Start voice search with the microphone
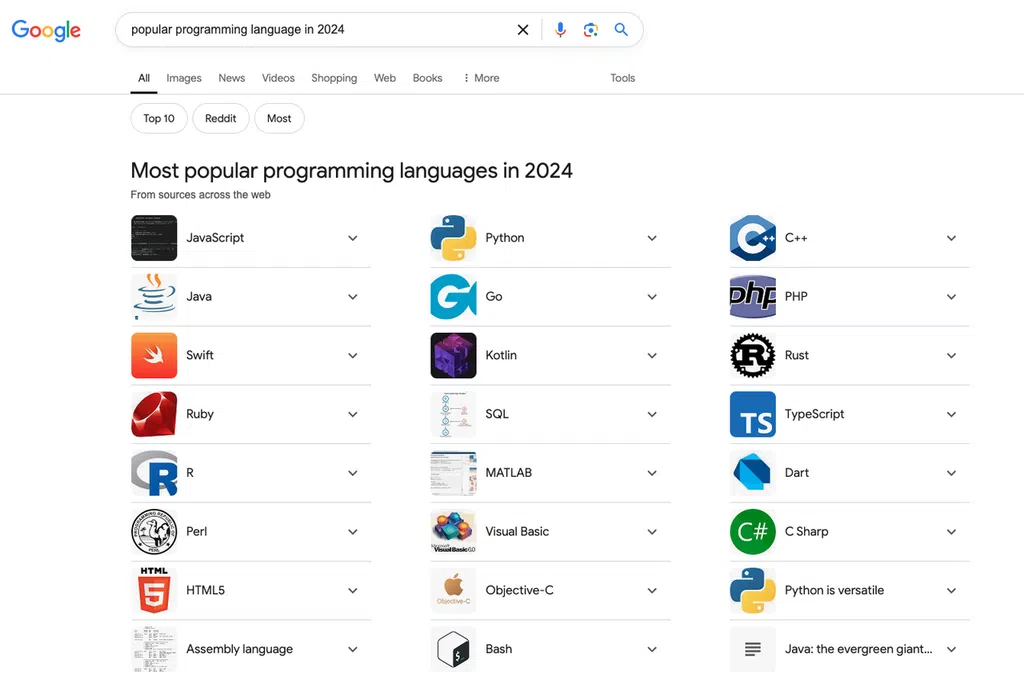 point(560,30)
